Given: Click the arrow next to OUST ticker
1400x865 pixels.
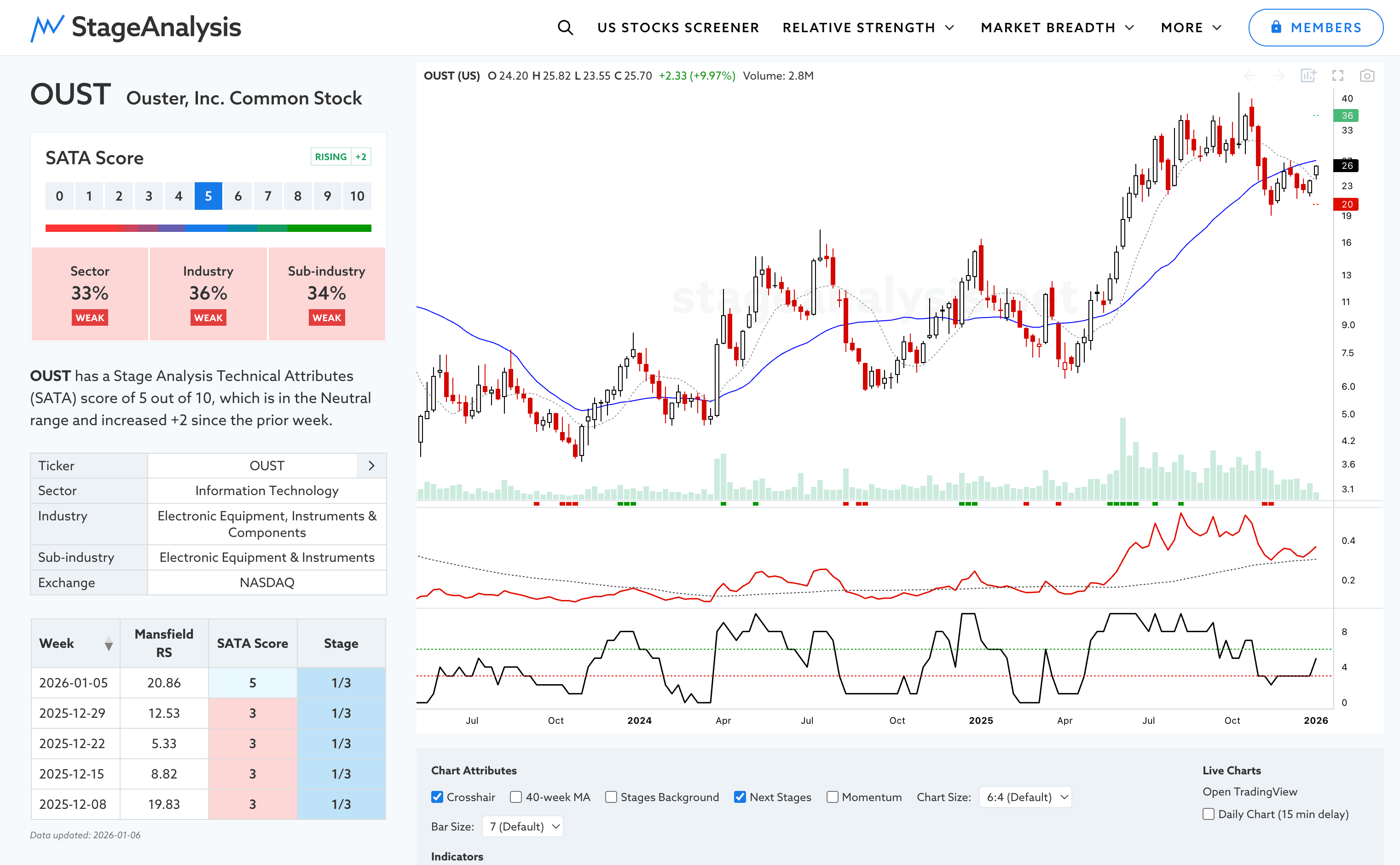Looking at the screenshot, I should (371, 466).
